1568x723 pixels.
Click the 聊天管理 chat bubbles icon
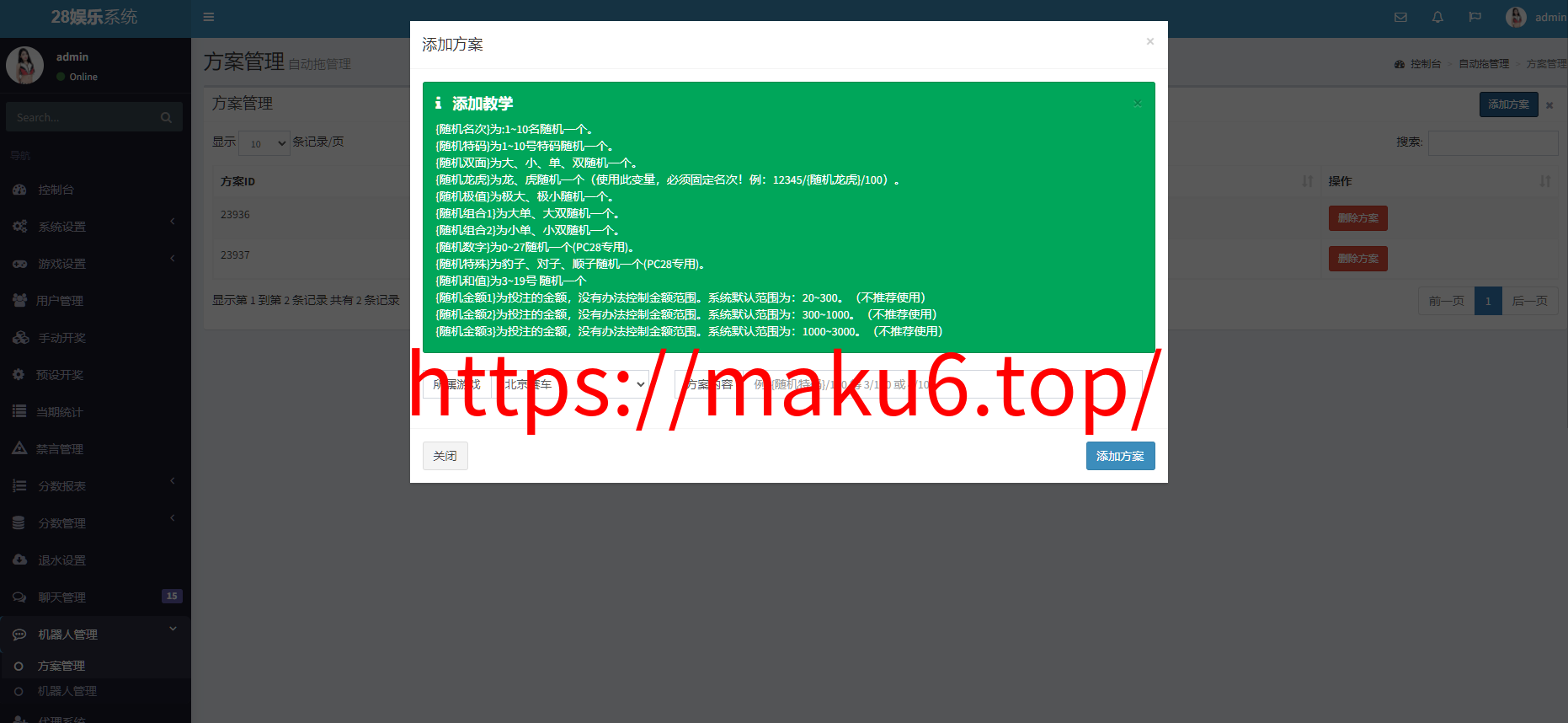[x=19, y=597]
